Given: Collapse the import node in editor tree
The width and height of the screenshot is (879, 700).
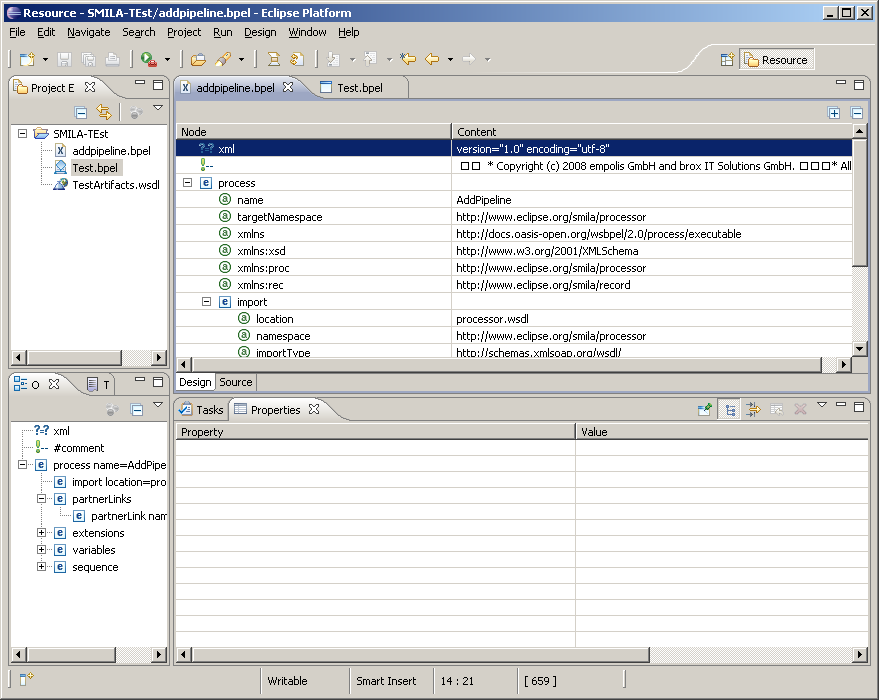Looking at the screenshot, I should coord(206,302).
